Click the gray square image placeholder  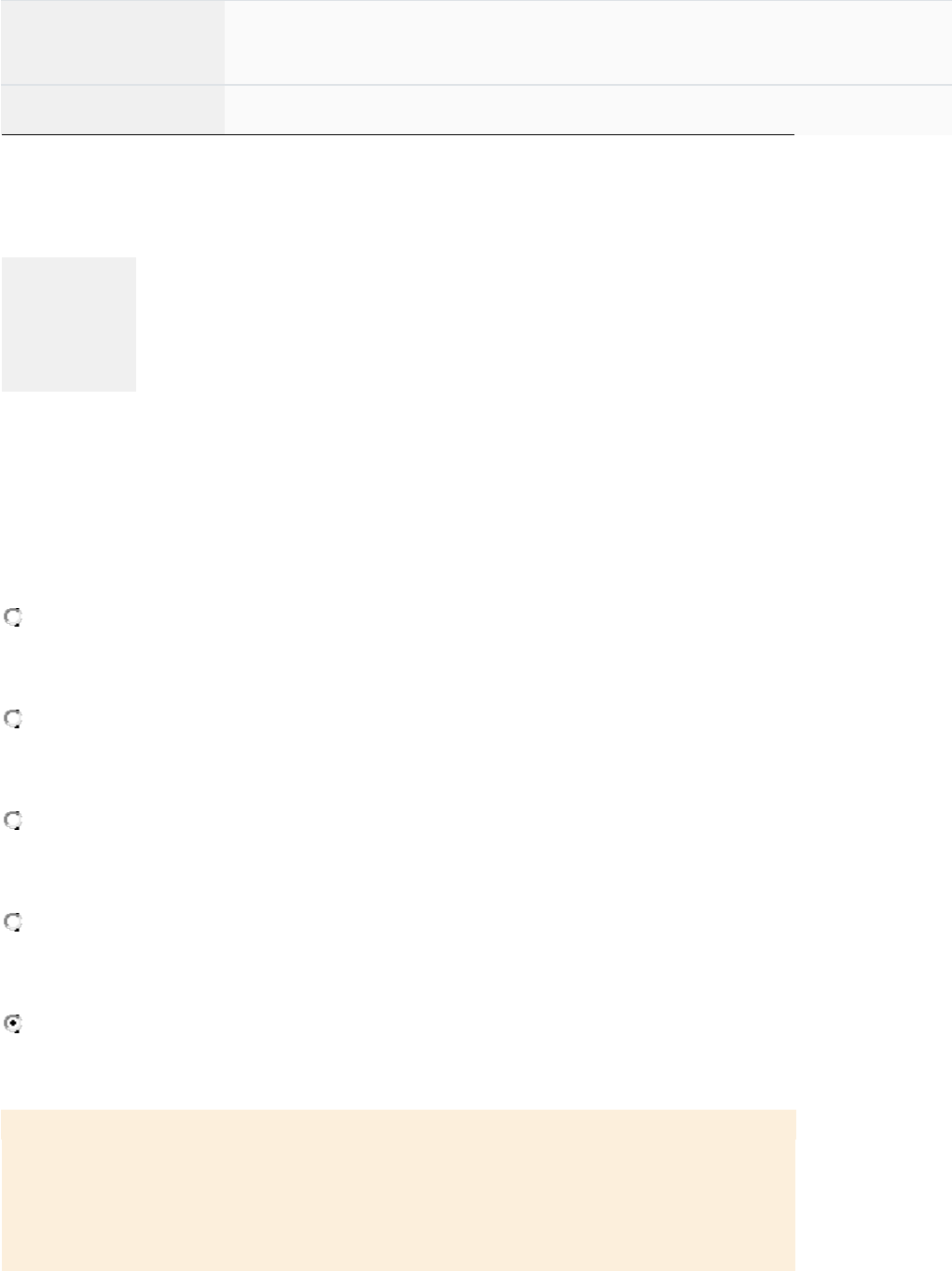coord(69,325)
